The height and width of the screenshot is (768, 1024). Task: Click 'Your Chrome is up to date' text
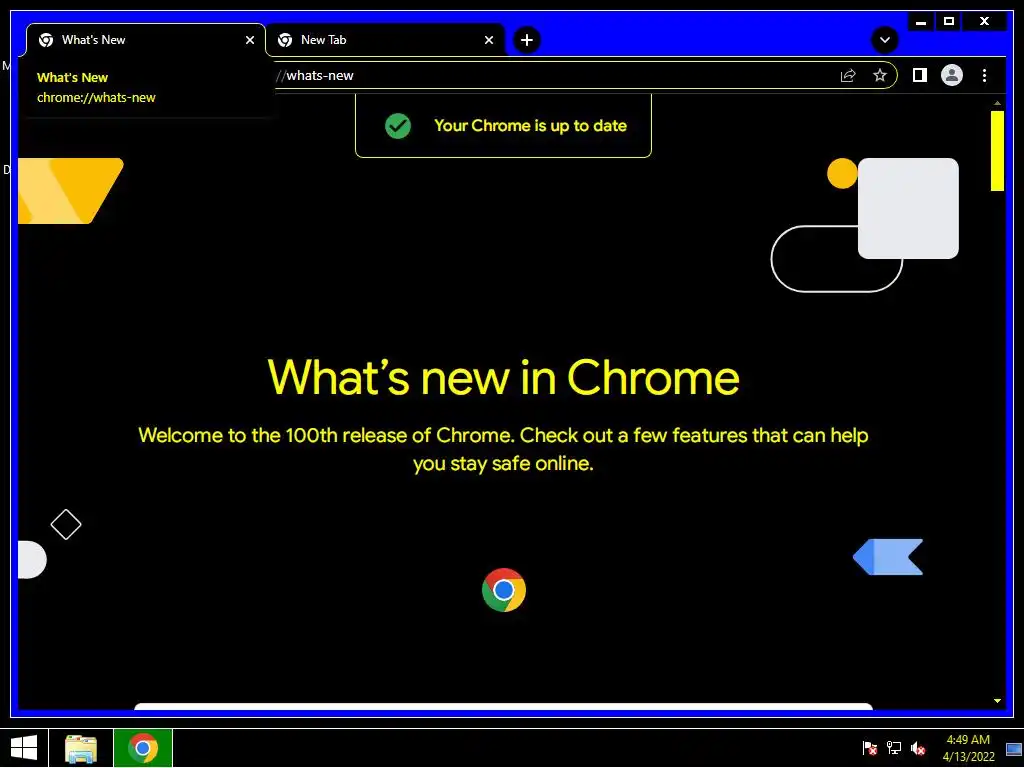coord(530,125)
